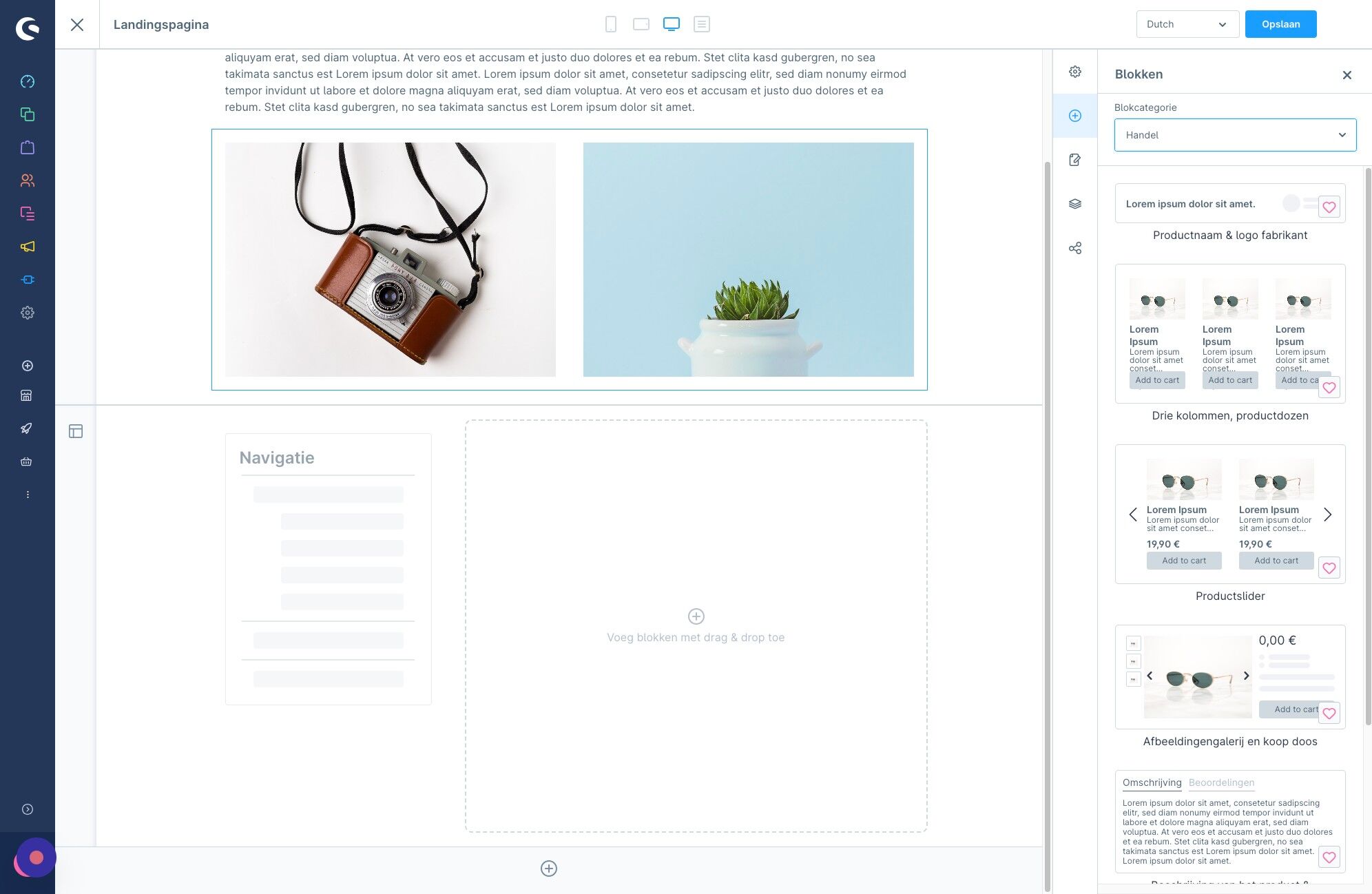This screenshot has height=894, width=1372.
Task: Click the Shopware logo
Action: pos(28,28)
